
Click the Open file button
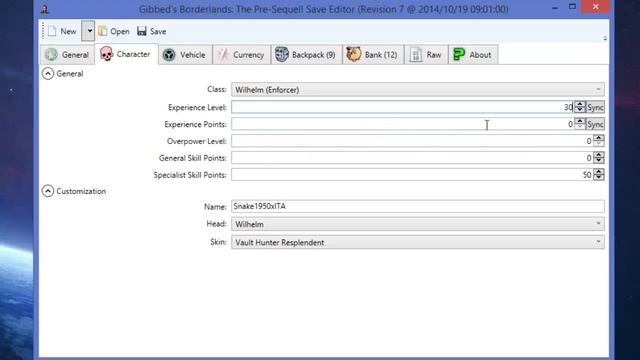point(114,31)
